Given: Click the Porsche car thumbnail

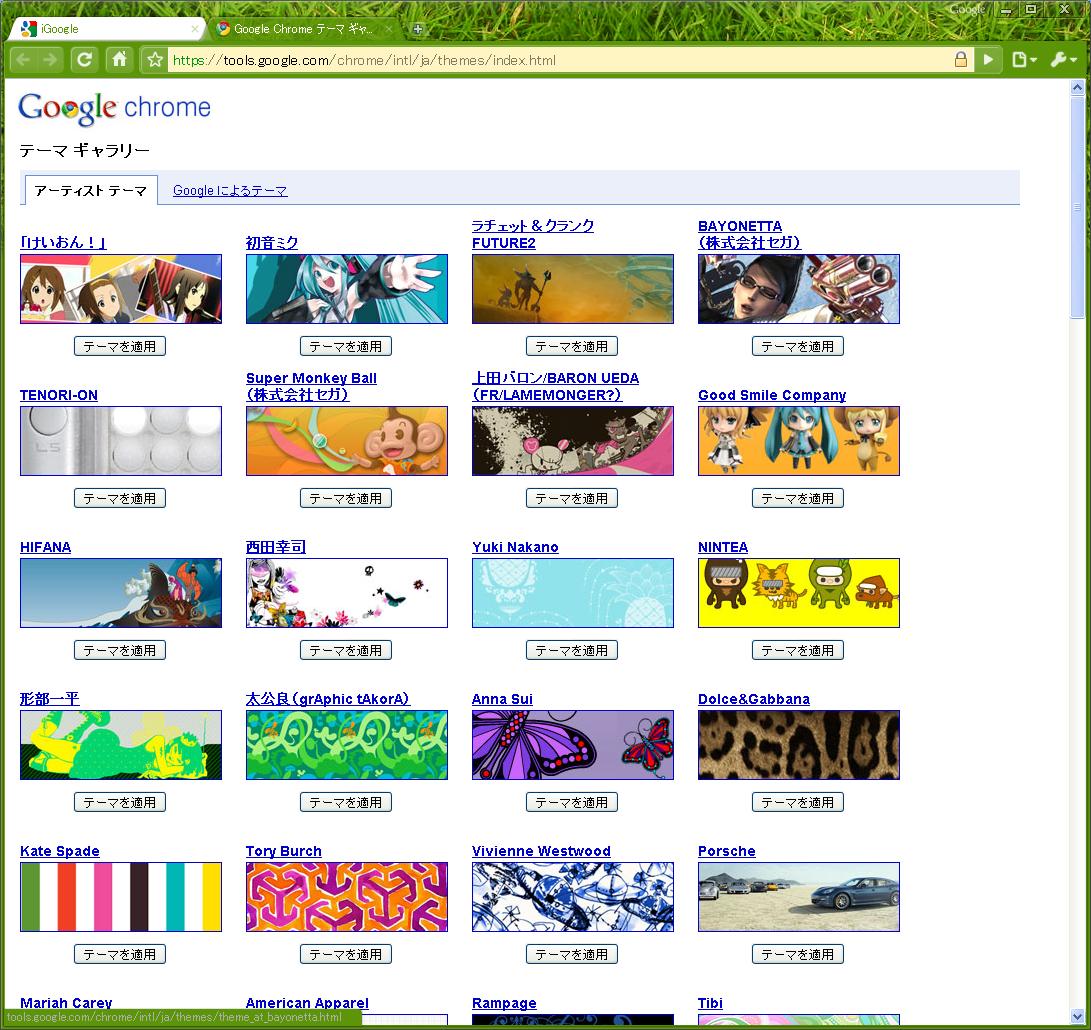Looking at the screenshot, I should pos(799,897).
